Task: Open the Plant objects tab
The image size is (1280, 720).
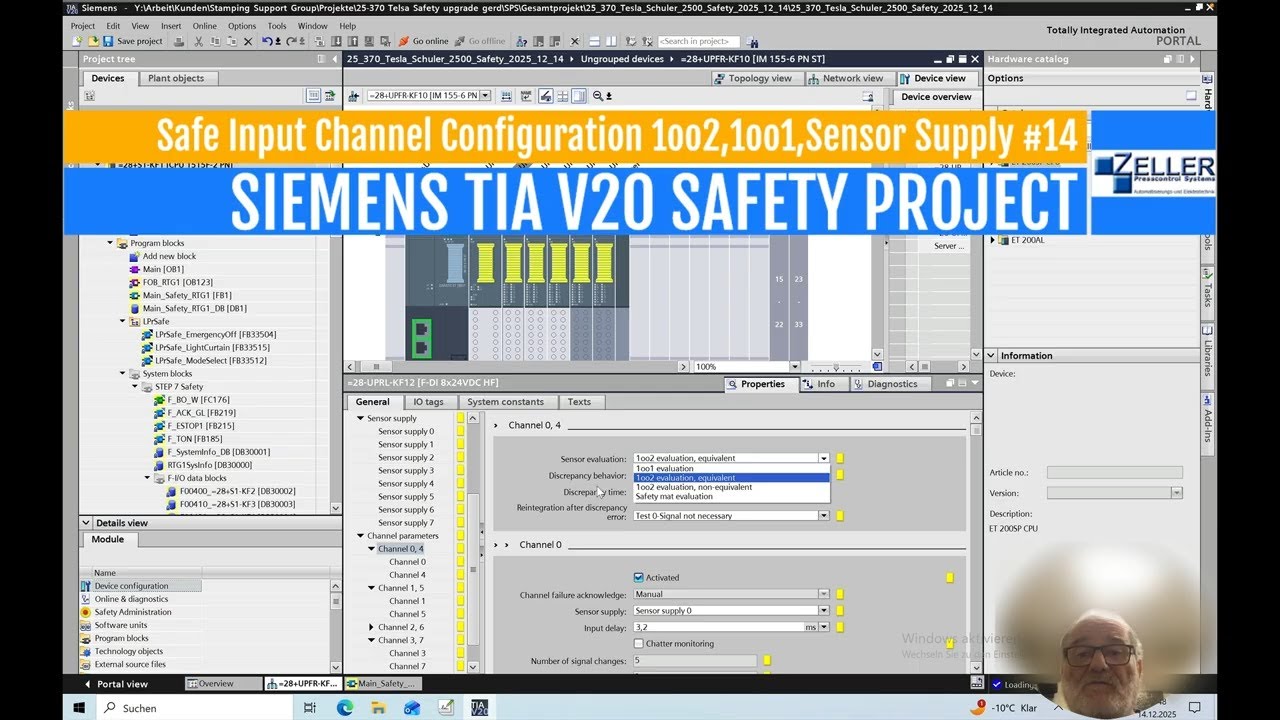Action: pyautogui.click(x=176, y=78)
